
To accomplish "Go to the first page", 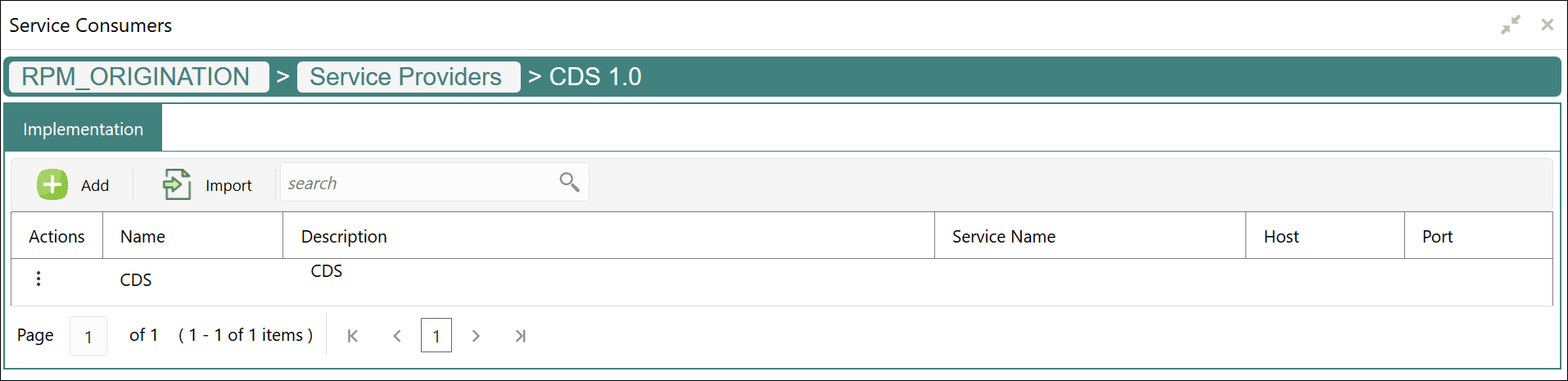I will coord(353,336).
